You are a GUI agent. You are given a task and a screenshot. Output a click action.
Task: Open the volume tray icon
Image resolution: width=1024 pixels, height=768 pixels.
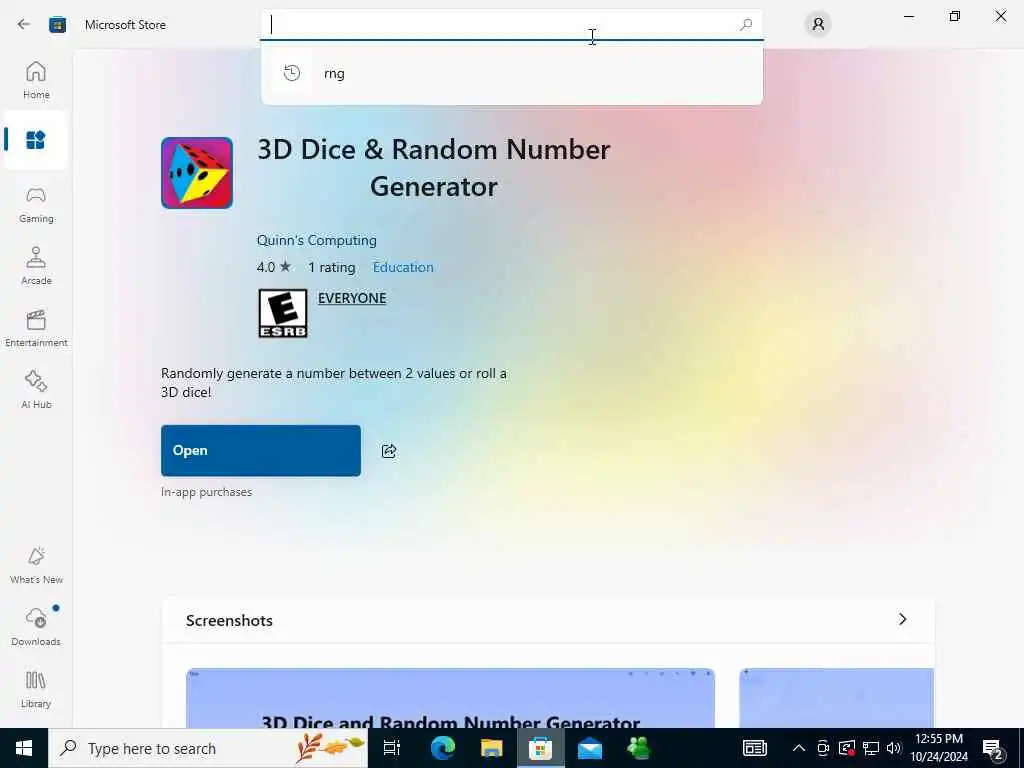(x=894, y=748)
